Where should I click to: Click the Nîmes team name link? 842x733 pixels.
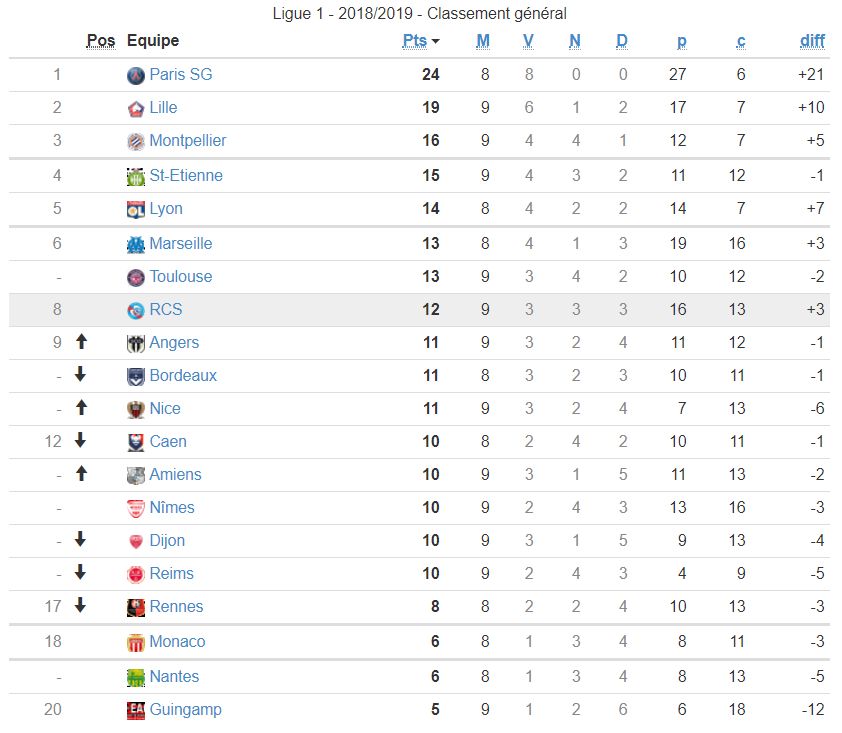pyautogui.click(x=172, y=508)
